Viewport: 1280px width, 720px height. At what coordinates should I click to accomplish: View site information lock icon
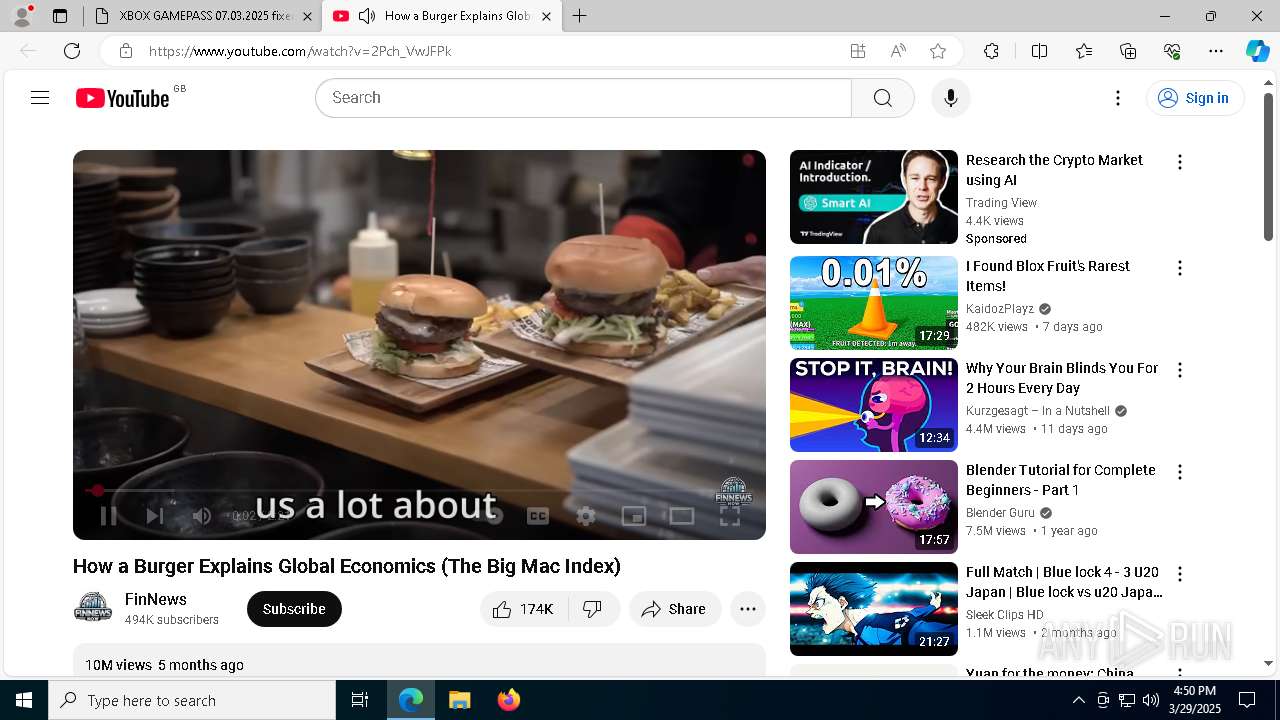pyautogui.click(x=125, y=51)
